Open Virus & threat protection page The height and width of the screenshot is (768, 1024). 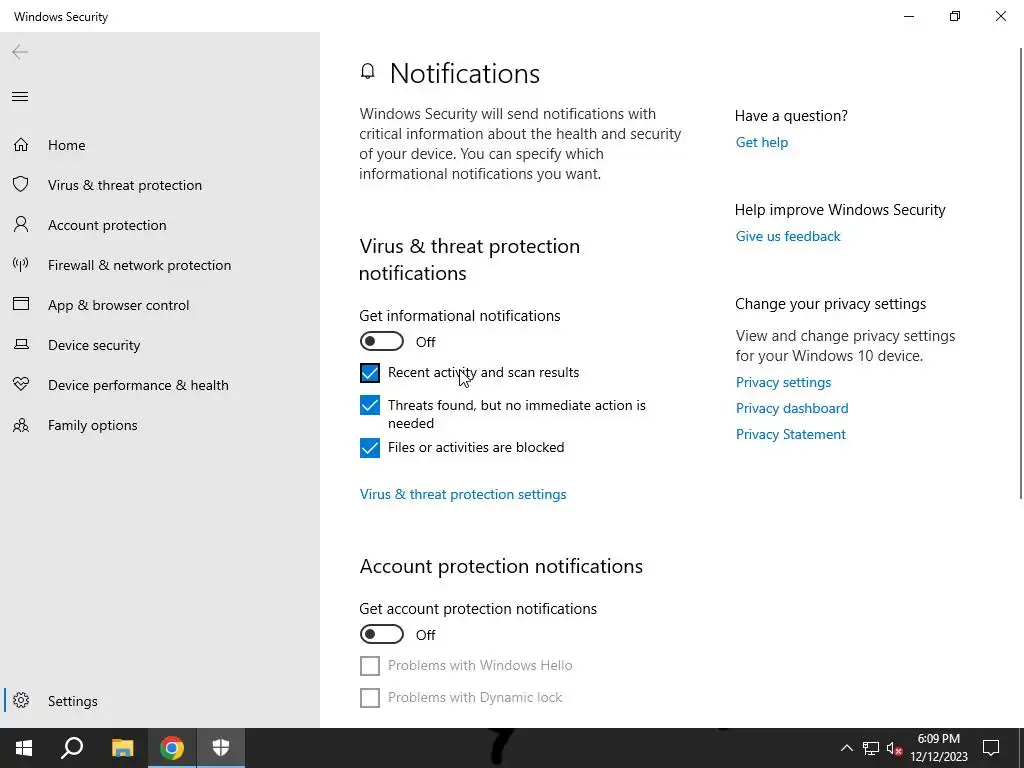pyautogui.click(x=160, y=185)
